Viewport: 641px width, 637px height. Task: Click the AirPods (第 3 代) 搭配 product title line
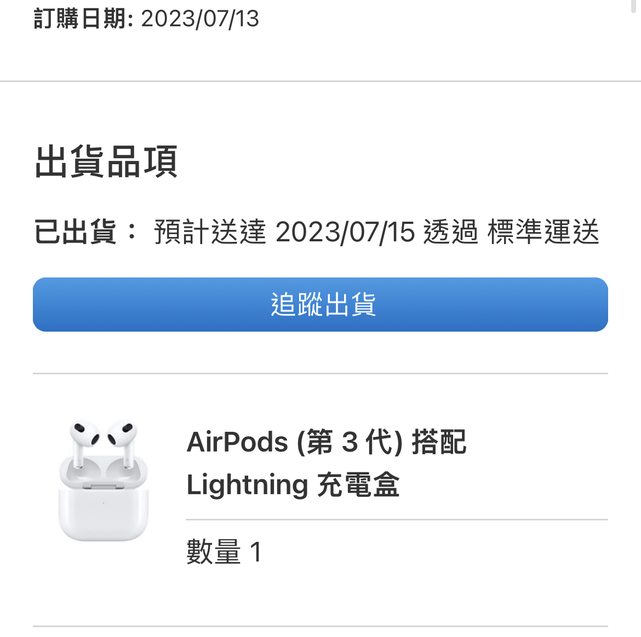[x=326, y=442]
